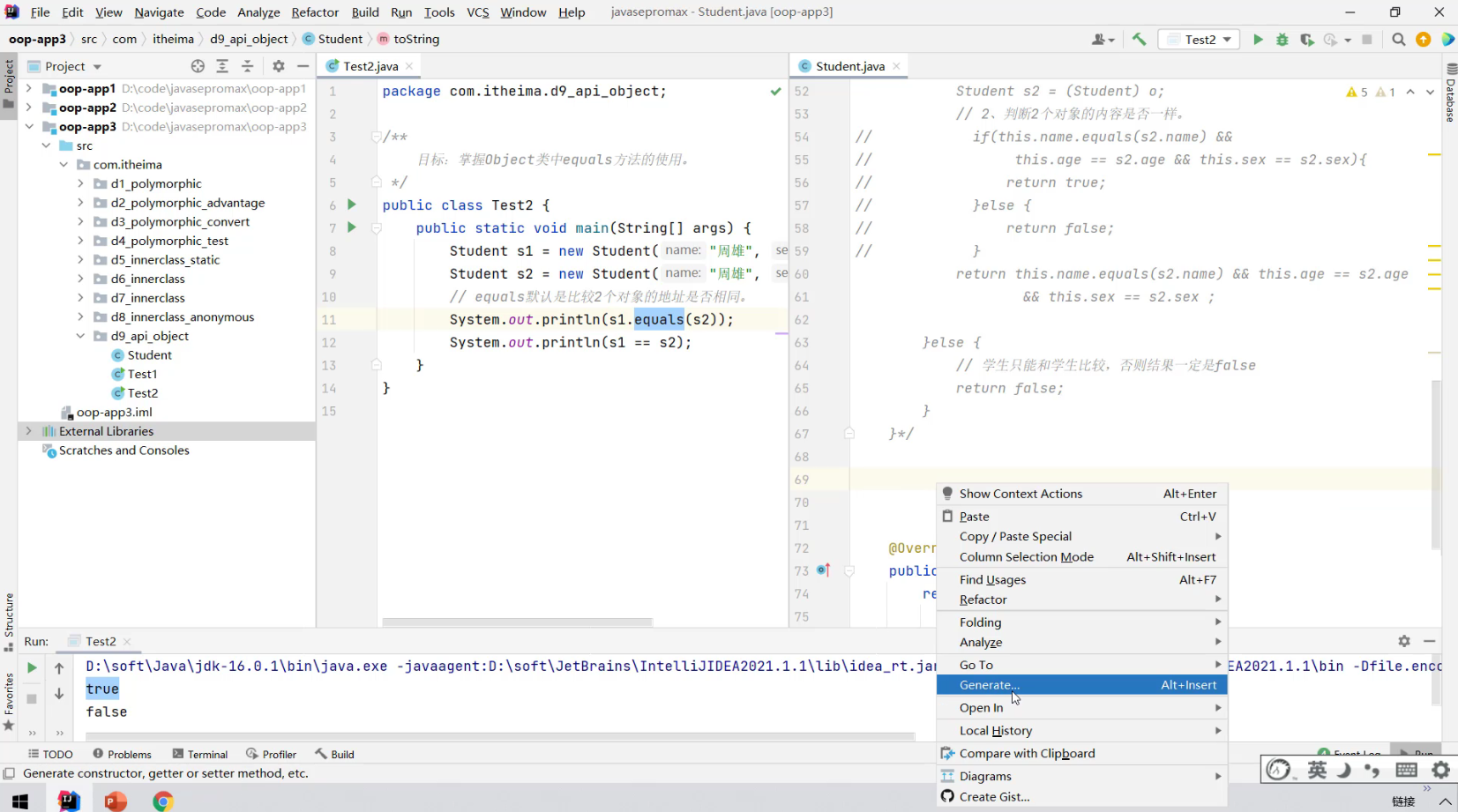The width and height of the screenshot is (1458, 812).
Task: Close the Test2.java editor tab
Action: 409,66
